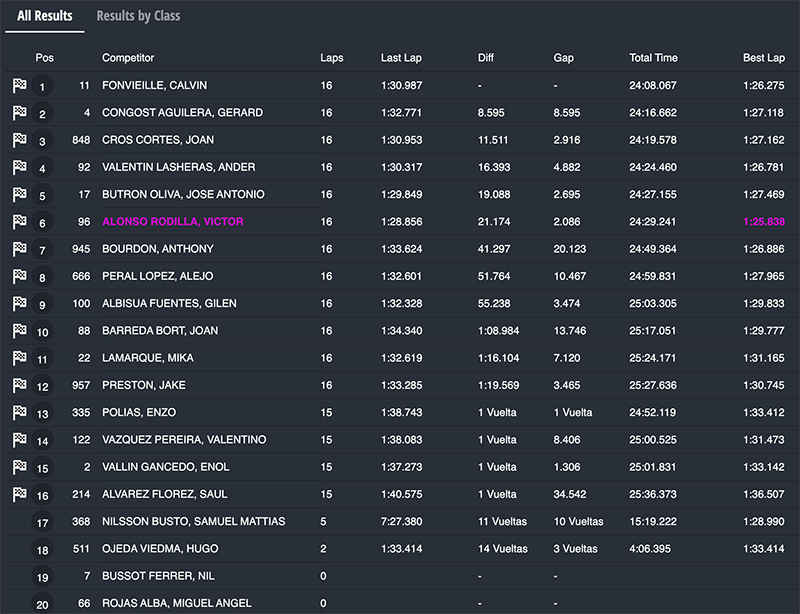Viewport: 800px width, 614px height.
Task: Open competitor Alonso Rodilla, Victor
Action: [172, 222]
